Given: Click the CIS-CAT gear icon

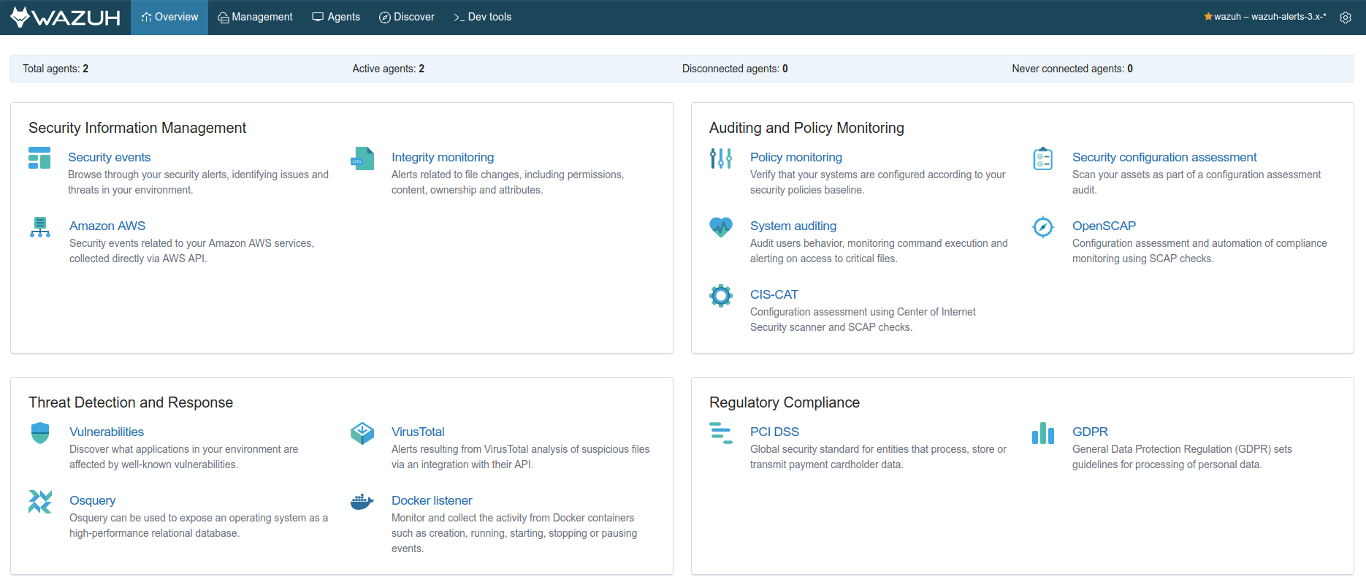Looking at the screenshot, I should point(721,295).
